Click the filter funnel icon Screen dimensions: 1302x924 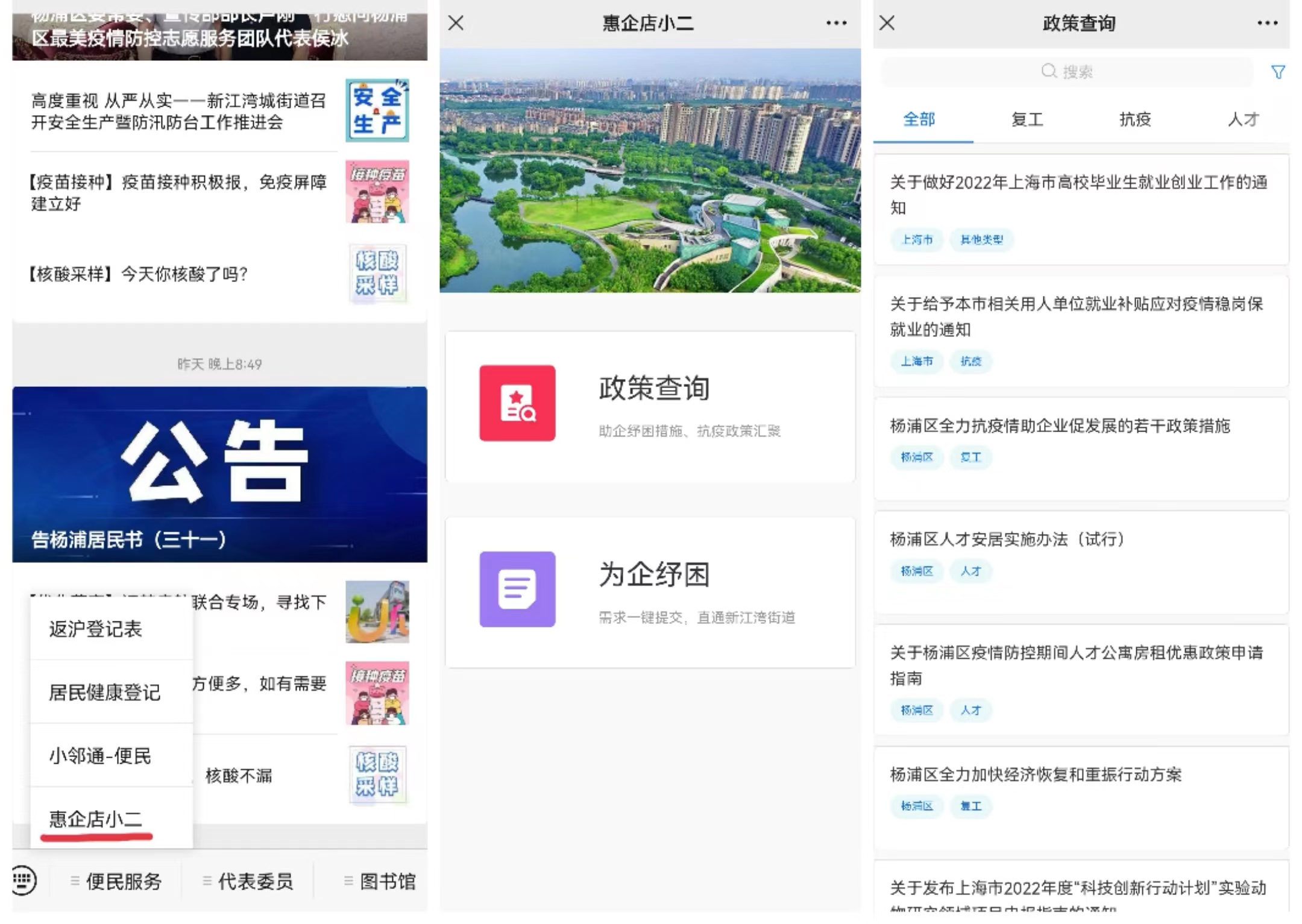(1277, 72)
